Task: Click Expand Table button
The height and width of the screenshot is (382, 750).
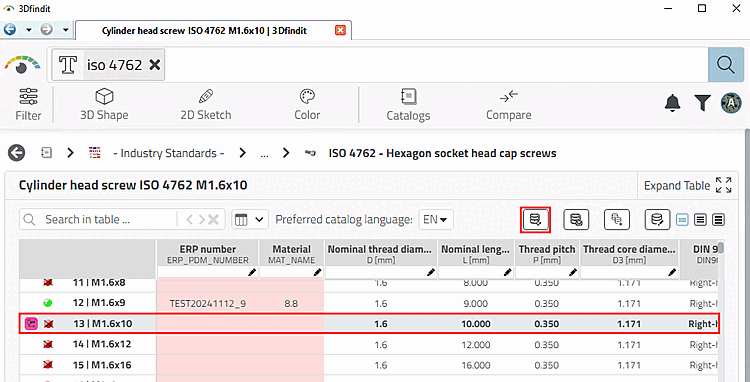Action: pos(686,186)
